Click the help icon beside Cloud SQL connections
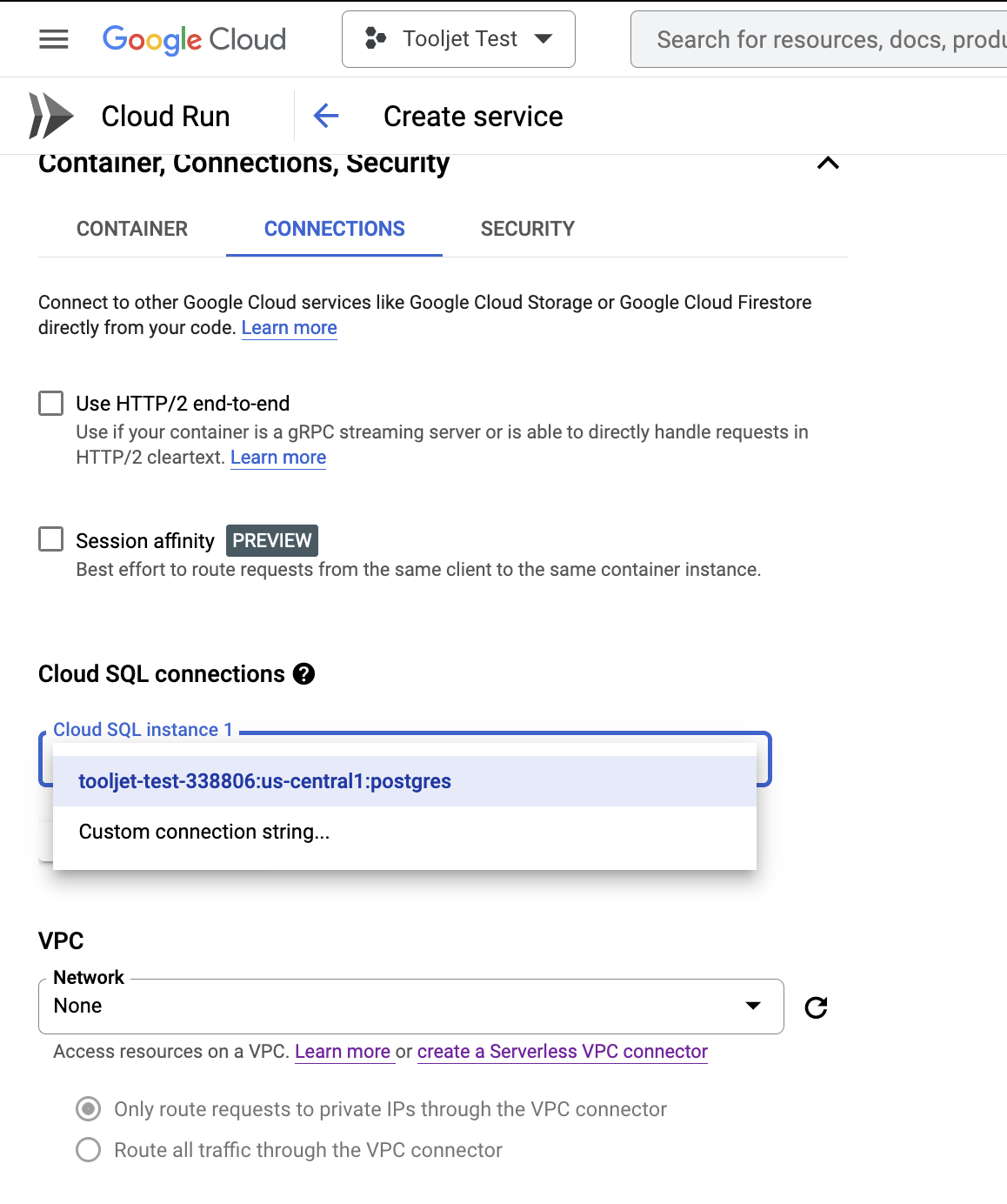This screenshot has width=1007, height=1204. point(303,674)
